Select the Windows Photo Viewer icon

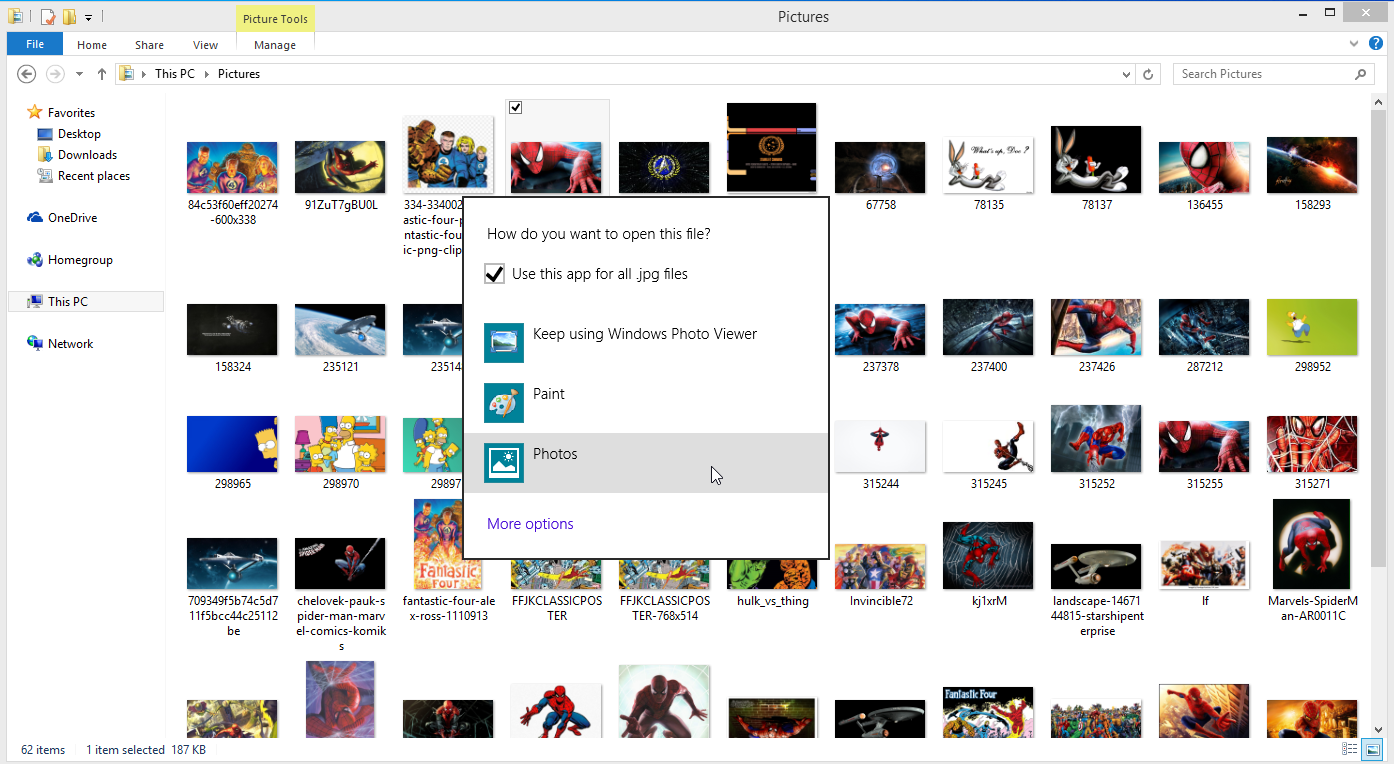tap(504, 344)
